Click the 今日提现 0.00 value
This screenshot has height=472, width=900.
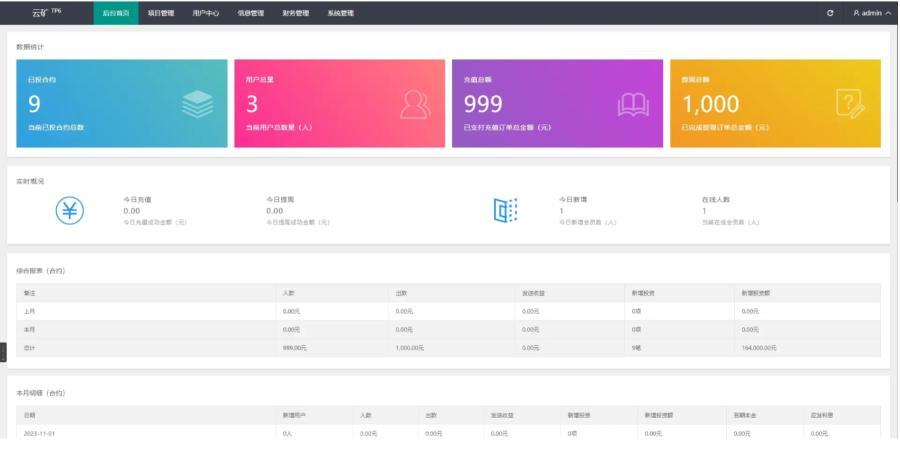pyautogui.click(x=274, y=211)
